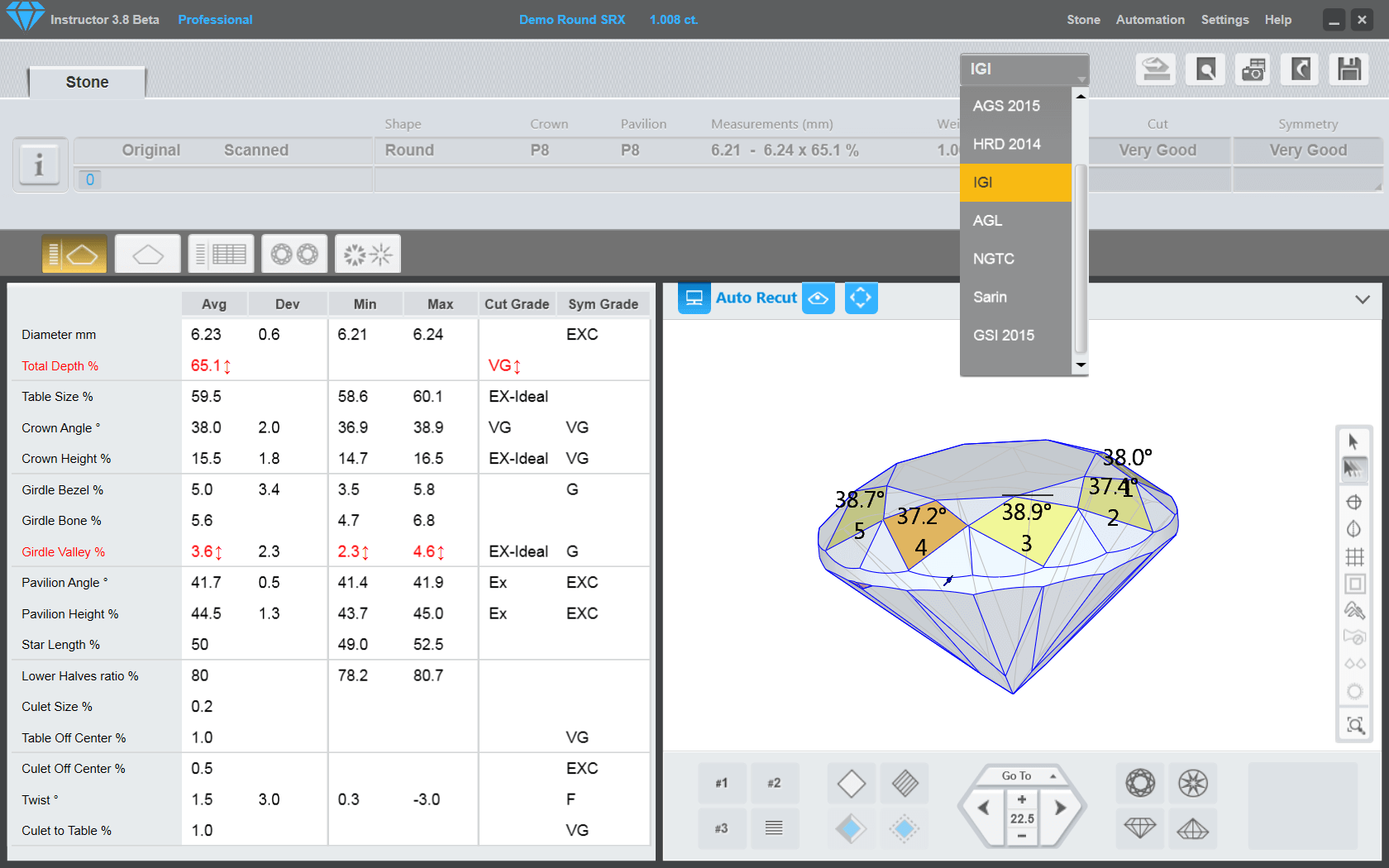Toggle the two-diamonds compare tool

pos(1354,664)
